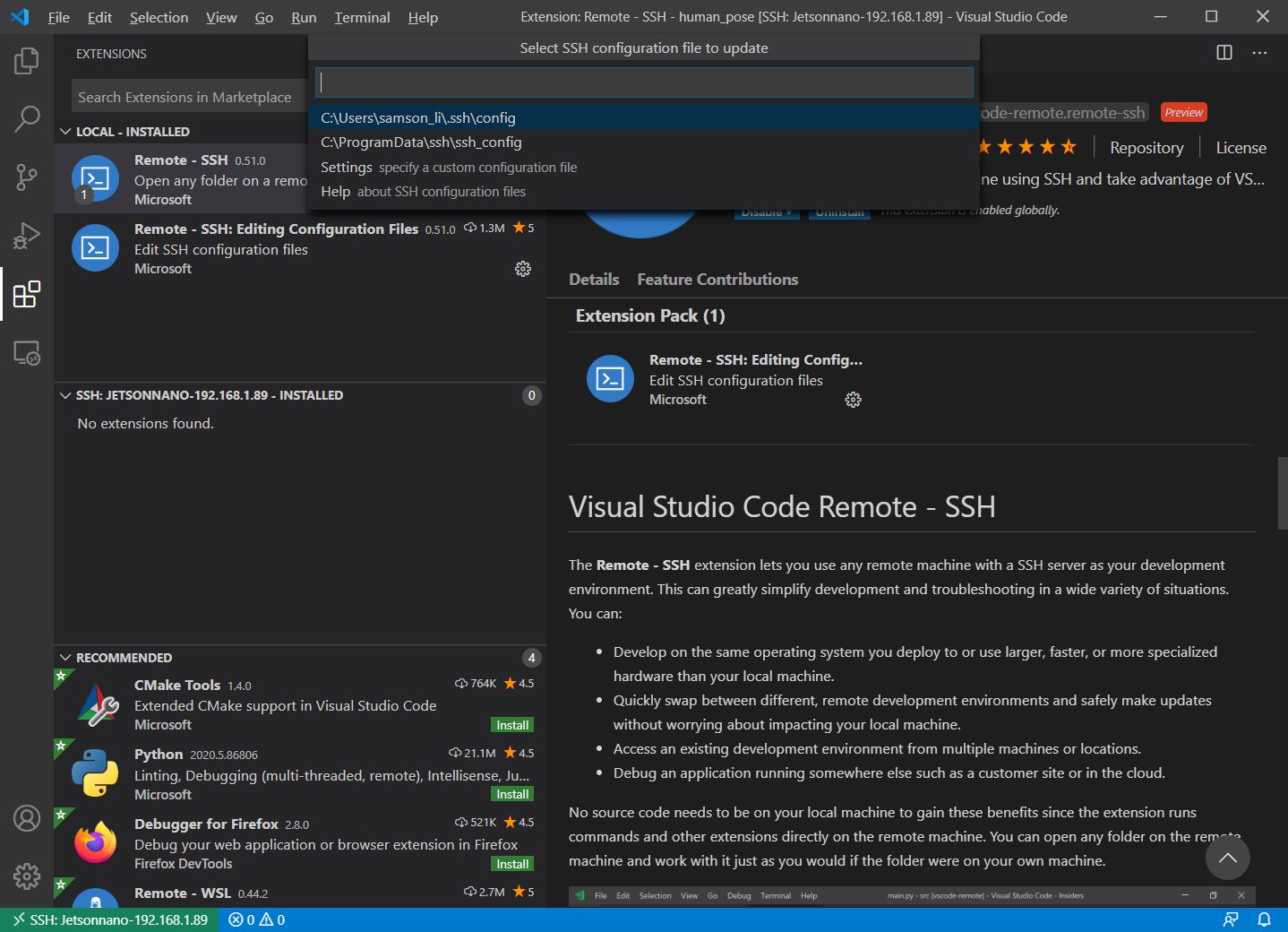
Task: Click the split editor icon
Action: (x=1224, y=53)
